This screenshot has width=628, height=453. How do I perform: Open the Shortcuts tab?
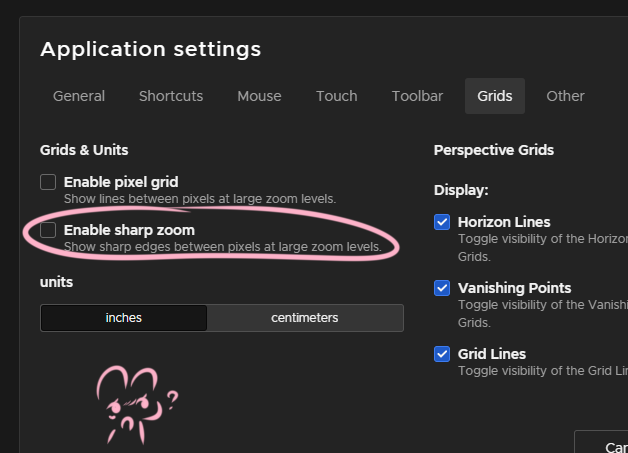point(171,96)
